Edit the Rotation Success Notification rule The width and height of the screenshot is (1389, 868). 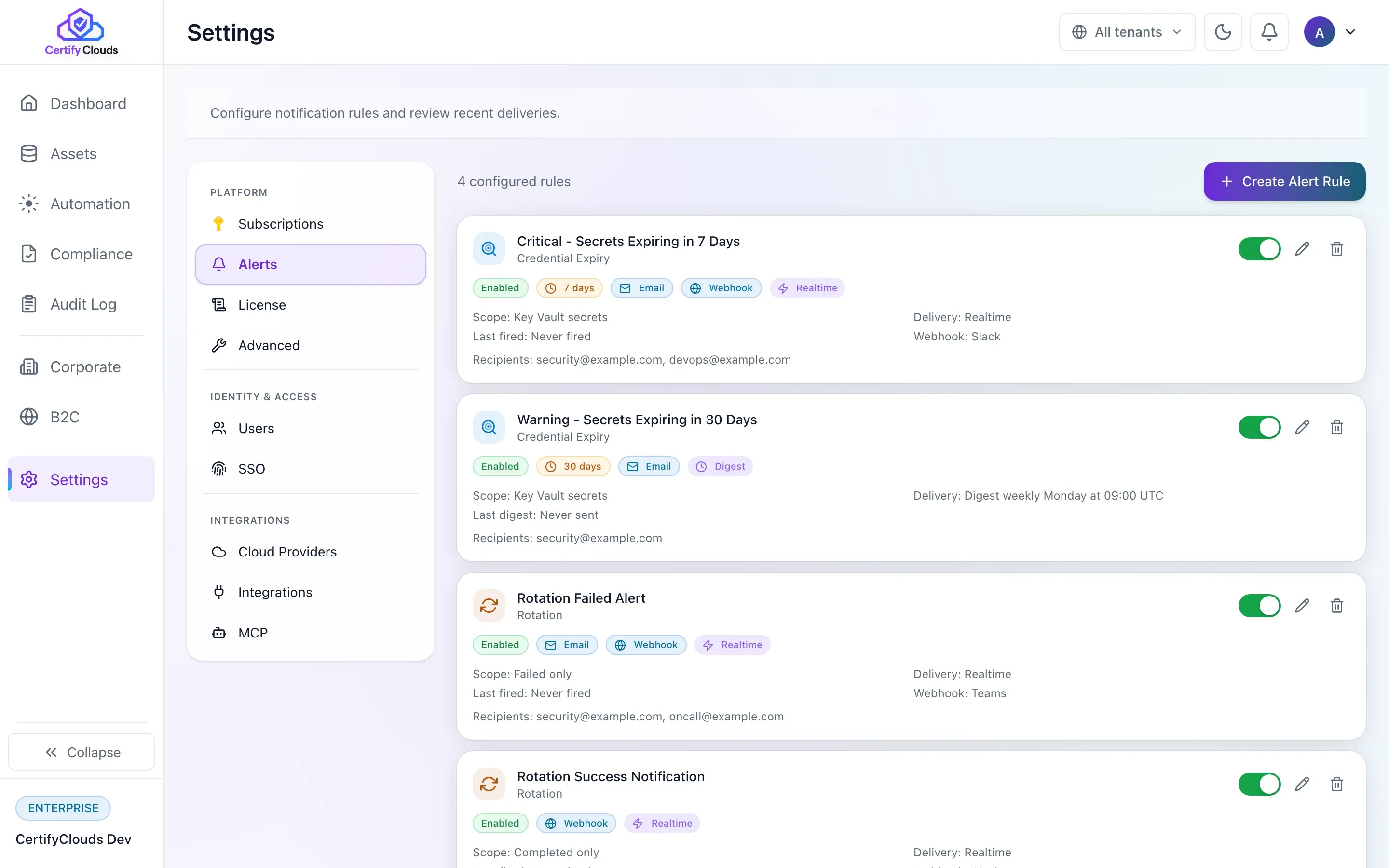(x=1302, y=784)
